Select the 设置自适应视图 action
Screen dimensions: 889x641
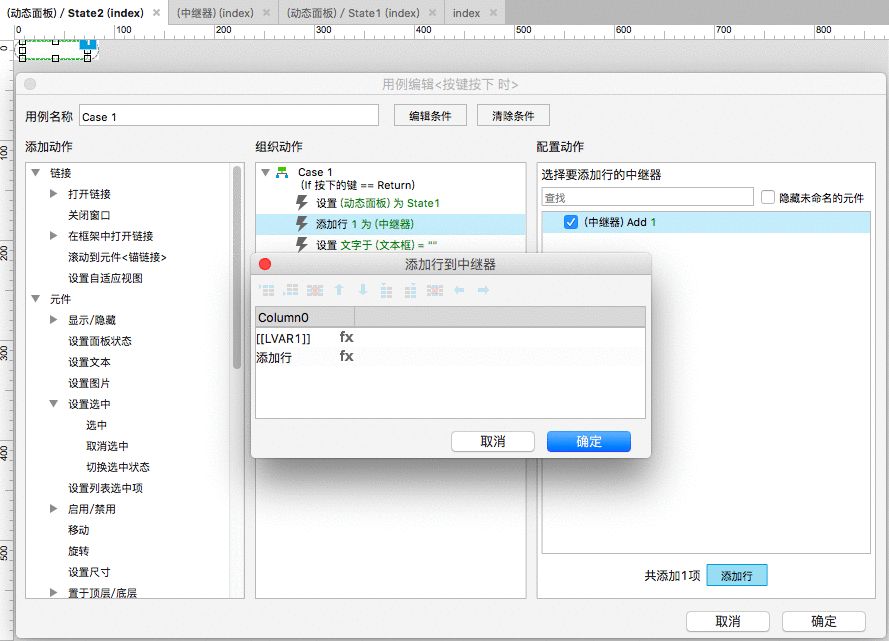pyautogui.click(x=105, y=278)
